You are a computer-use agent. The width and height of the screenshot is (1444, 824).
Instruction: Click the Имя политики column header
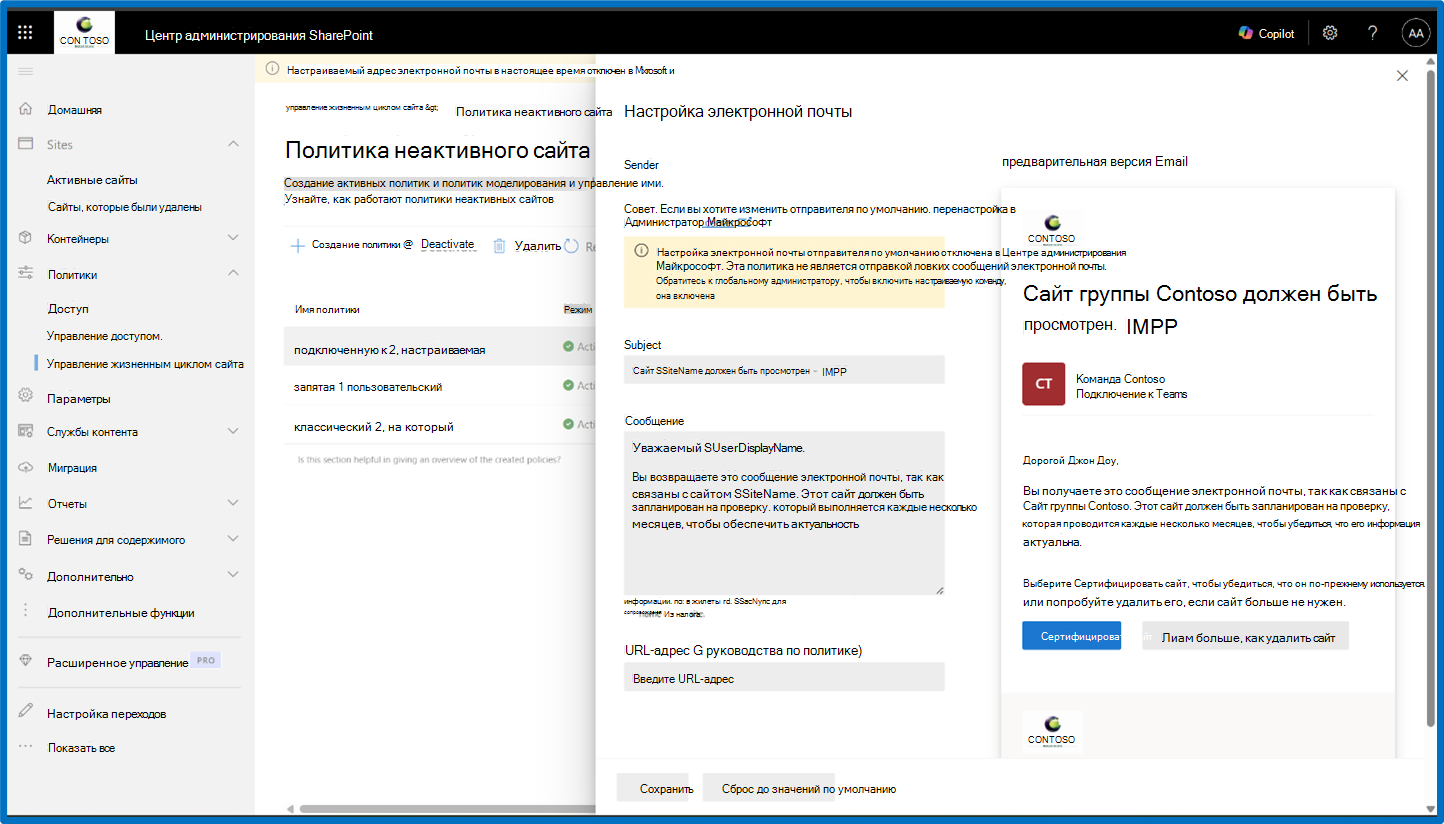[328, 309]
